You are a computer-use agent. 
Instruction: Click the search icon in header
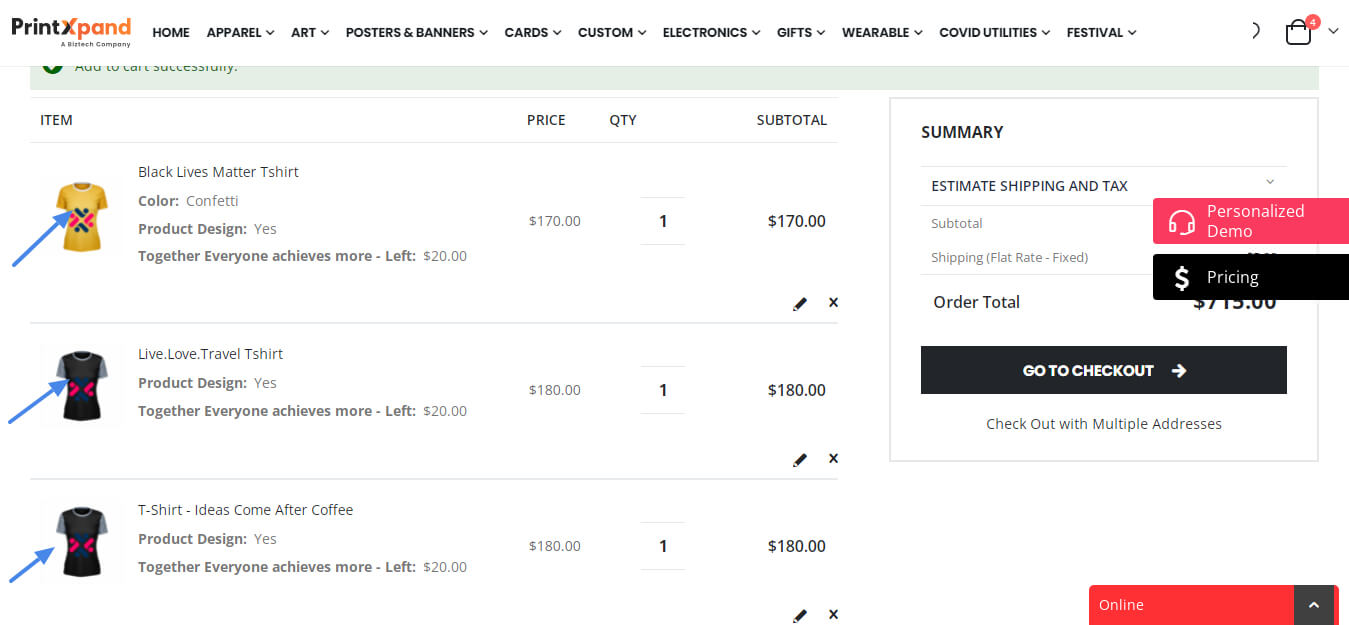1255,31
